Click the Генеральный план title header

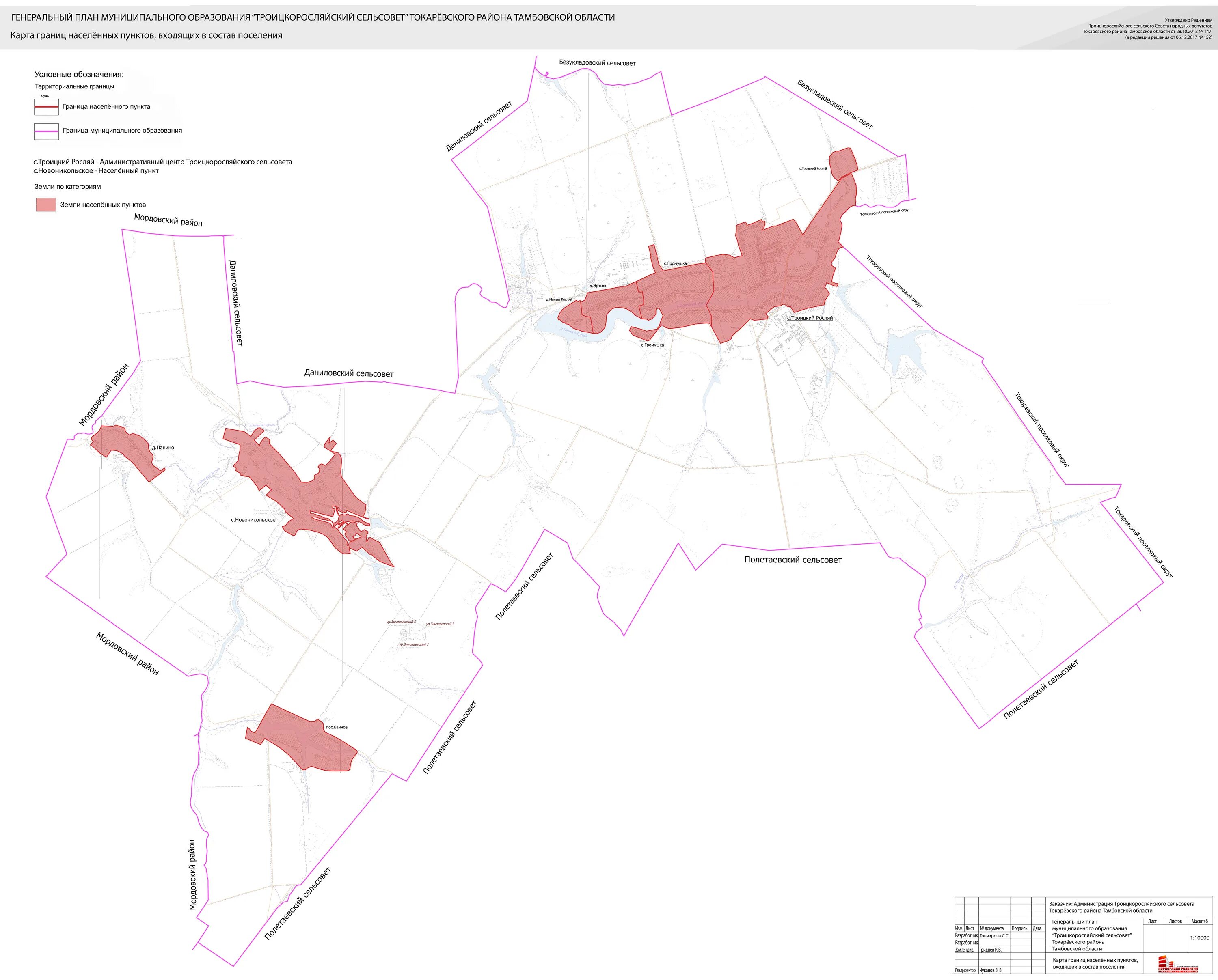click(x=313, y=17)
